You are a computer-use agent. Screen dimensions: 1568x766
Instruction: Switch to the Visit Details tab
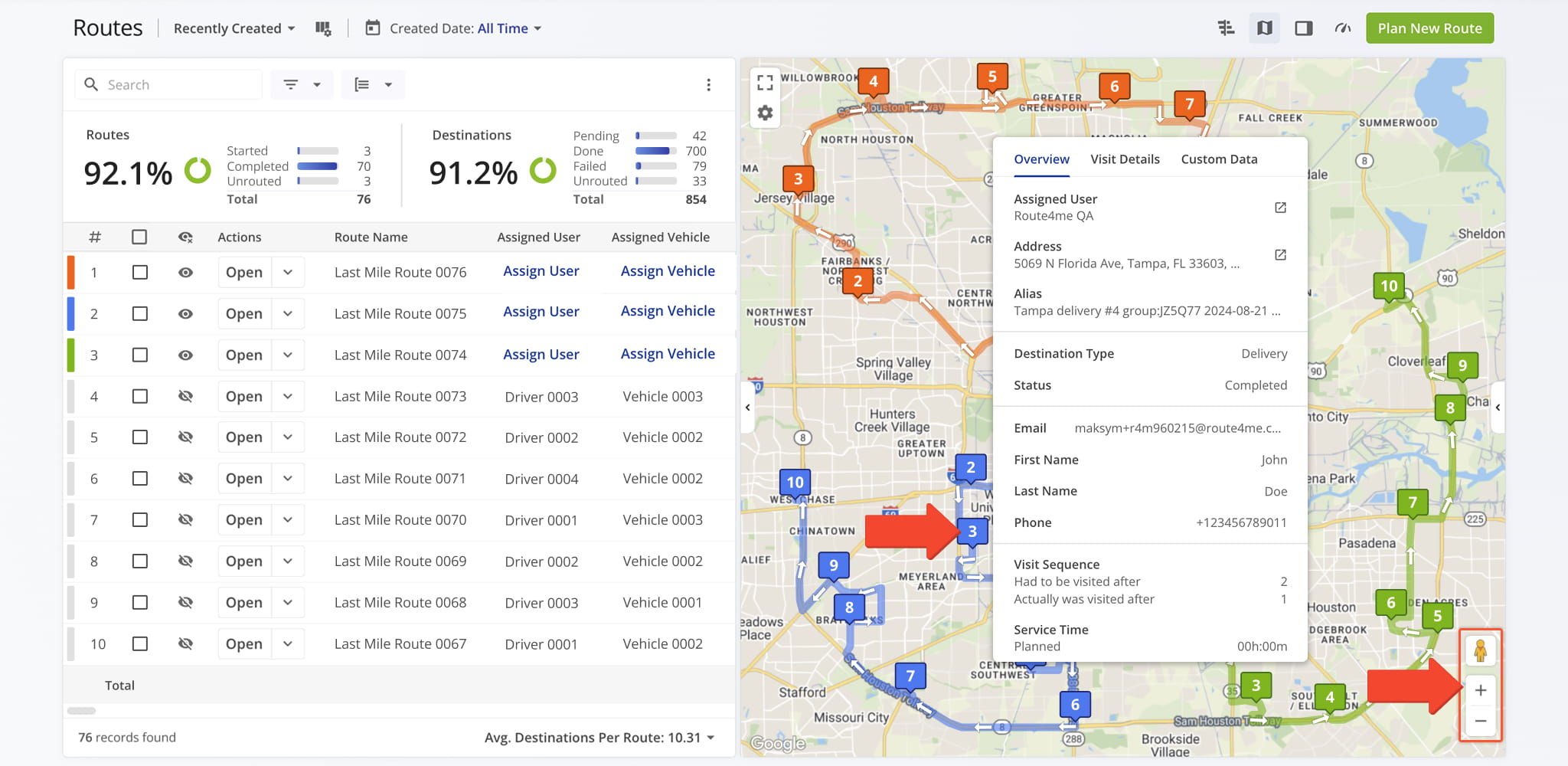(x=1124, y=159)
